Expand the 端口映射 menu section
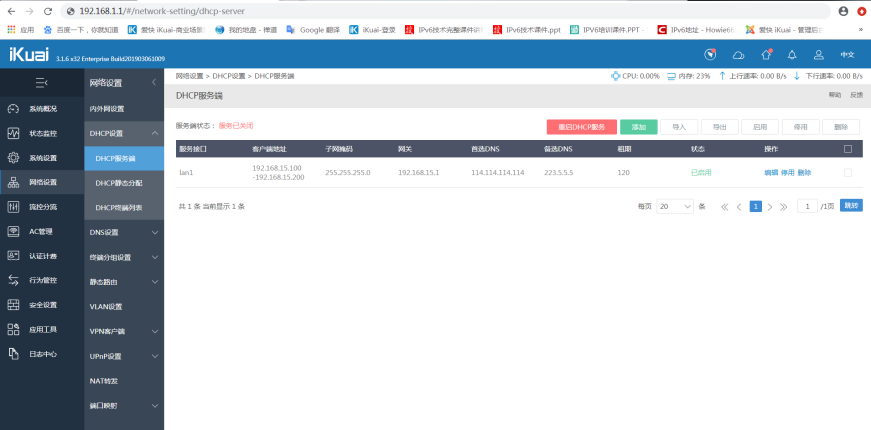This screenshot has width=871, height=430. tap(155, 406)
